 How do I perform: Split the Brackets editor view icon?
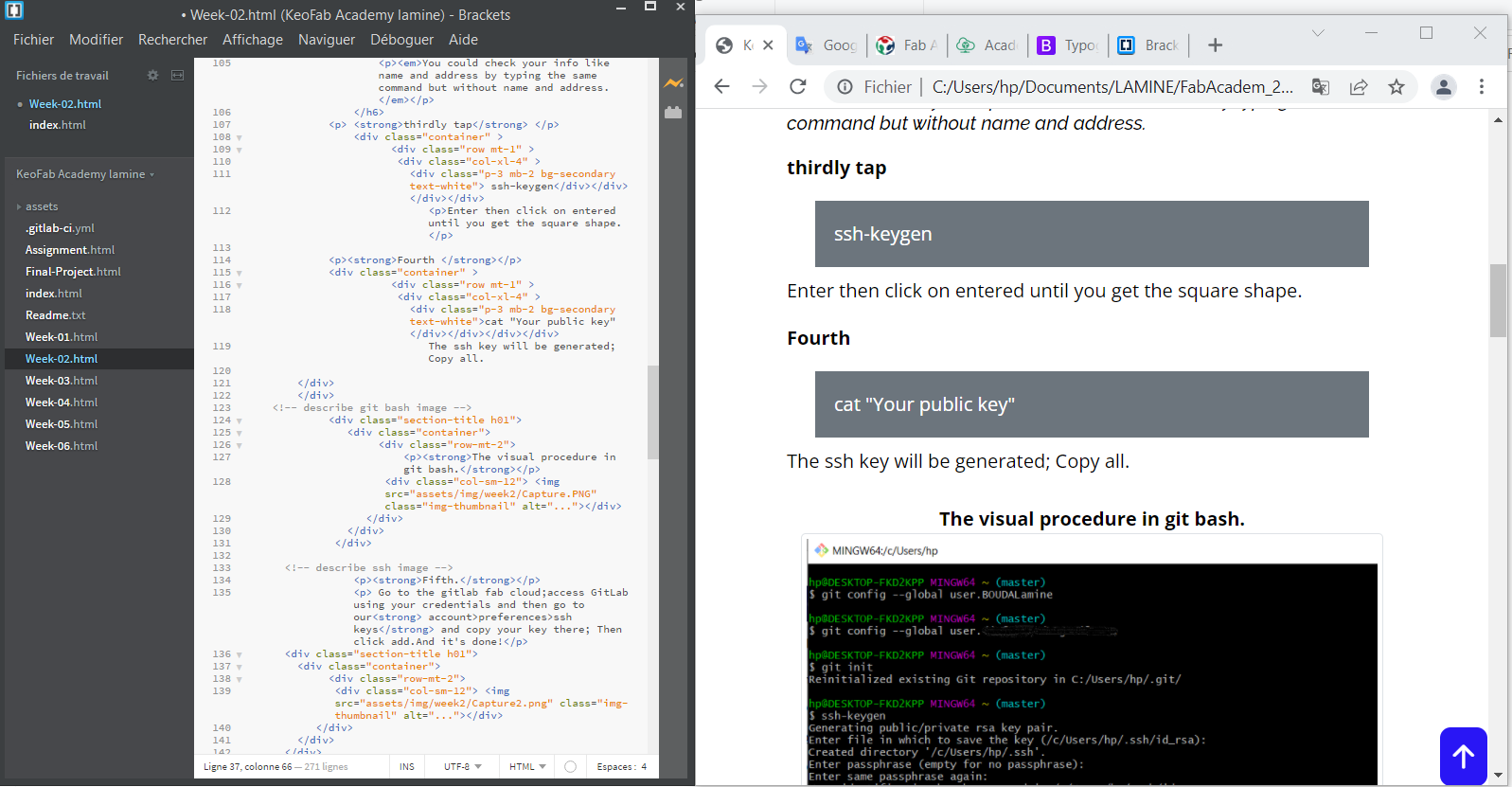(x=177, y=75)
